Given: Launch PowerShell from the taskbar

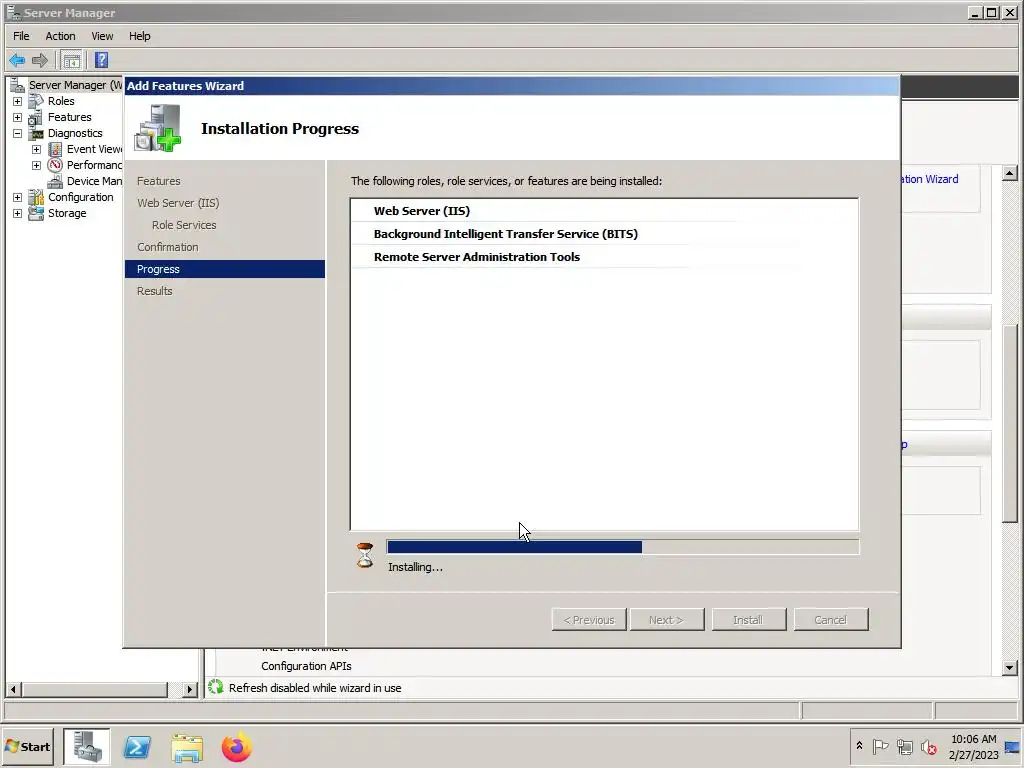Looking at the screenshot, I should [x=137, y=747].
